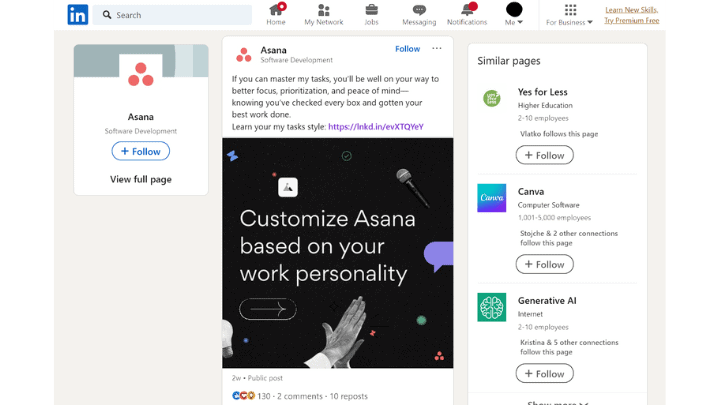Viewport: 720px width, 405px height.
Task: Open the Canva page logo
Action: (x=491, y=198)
